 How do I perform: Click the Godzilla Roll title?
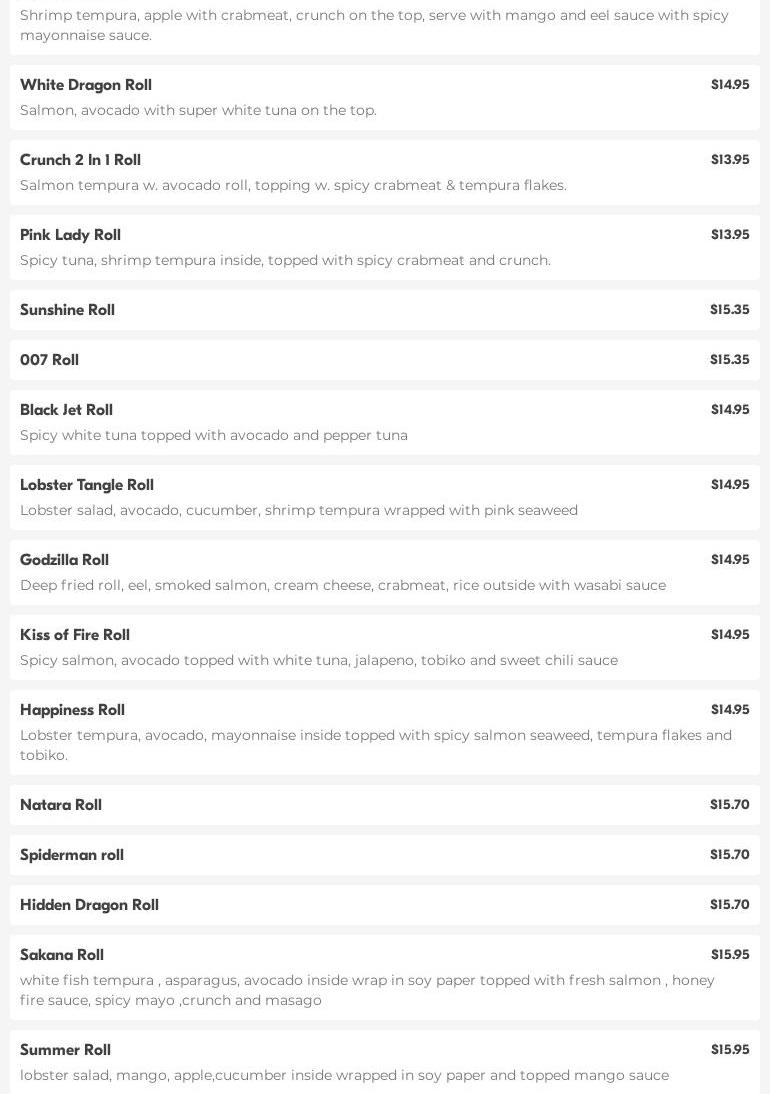click(x=64, y=560)
